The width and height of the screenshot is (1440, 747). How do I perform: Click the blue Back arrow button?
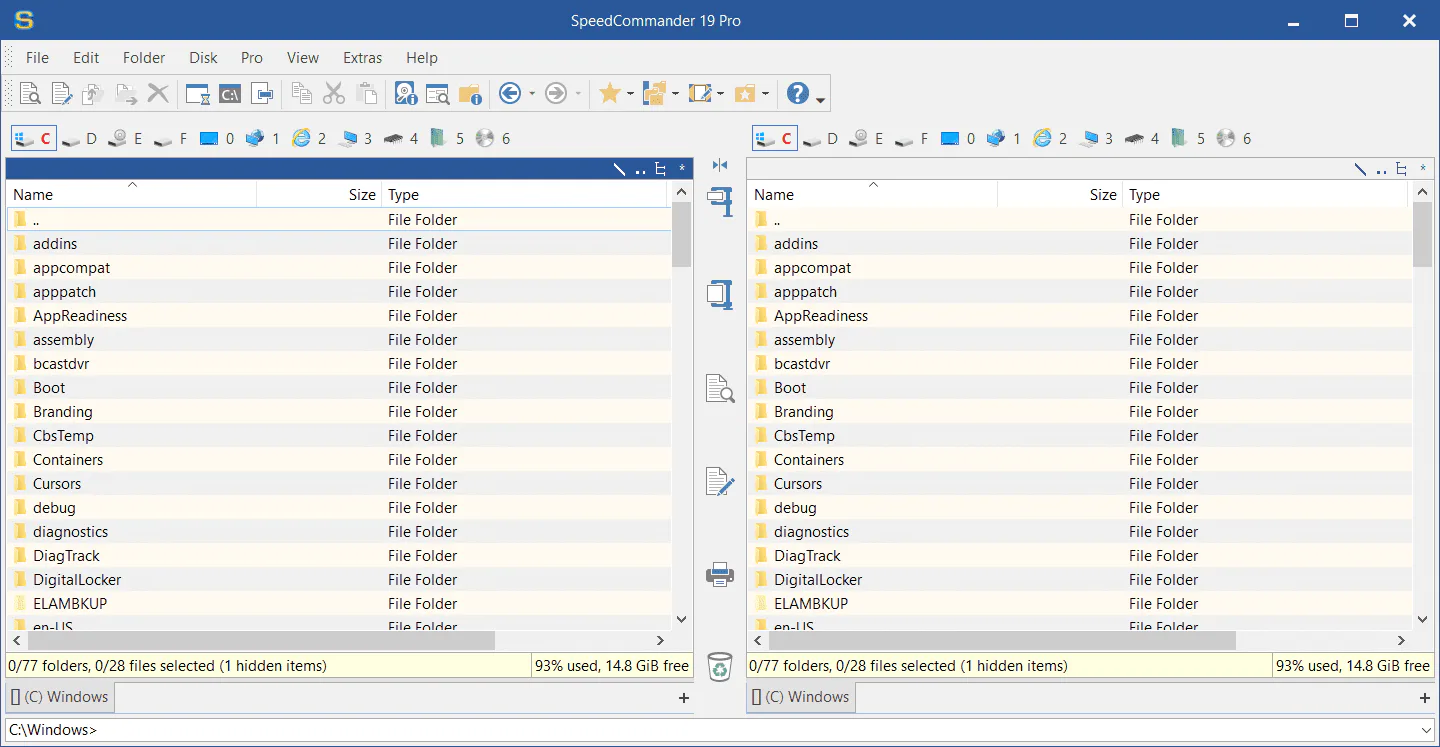(510, 94)
